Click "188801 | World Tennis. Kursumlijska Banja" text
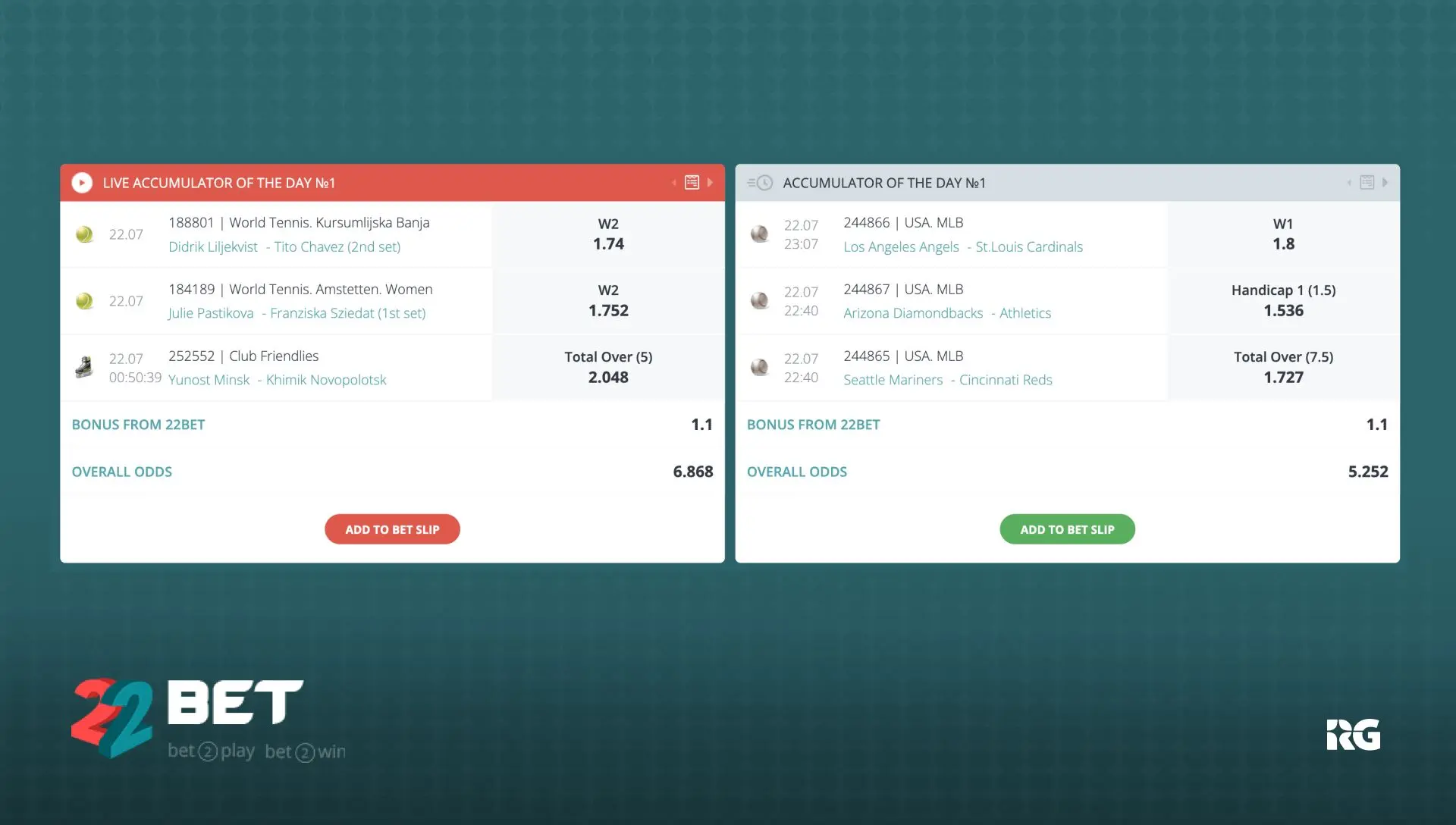The height and width of the screenshot is (825, 1456). [x=299, y=222]
